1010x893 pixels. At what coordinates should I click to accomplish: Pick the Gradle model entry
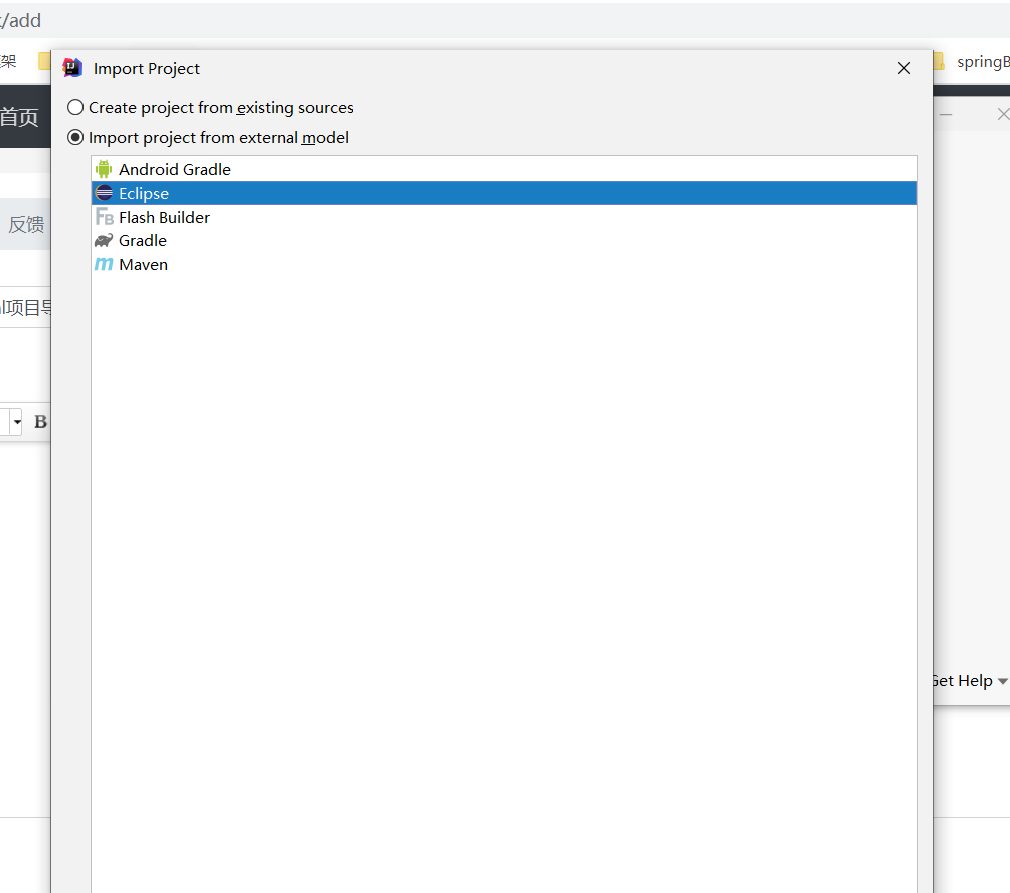tap(504, 241)
